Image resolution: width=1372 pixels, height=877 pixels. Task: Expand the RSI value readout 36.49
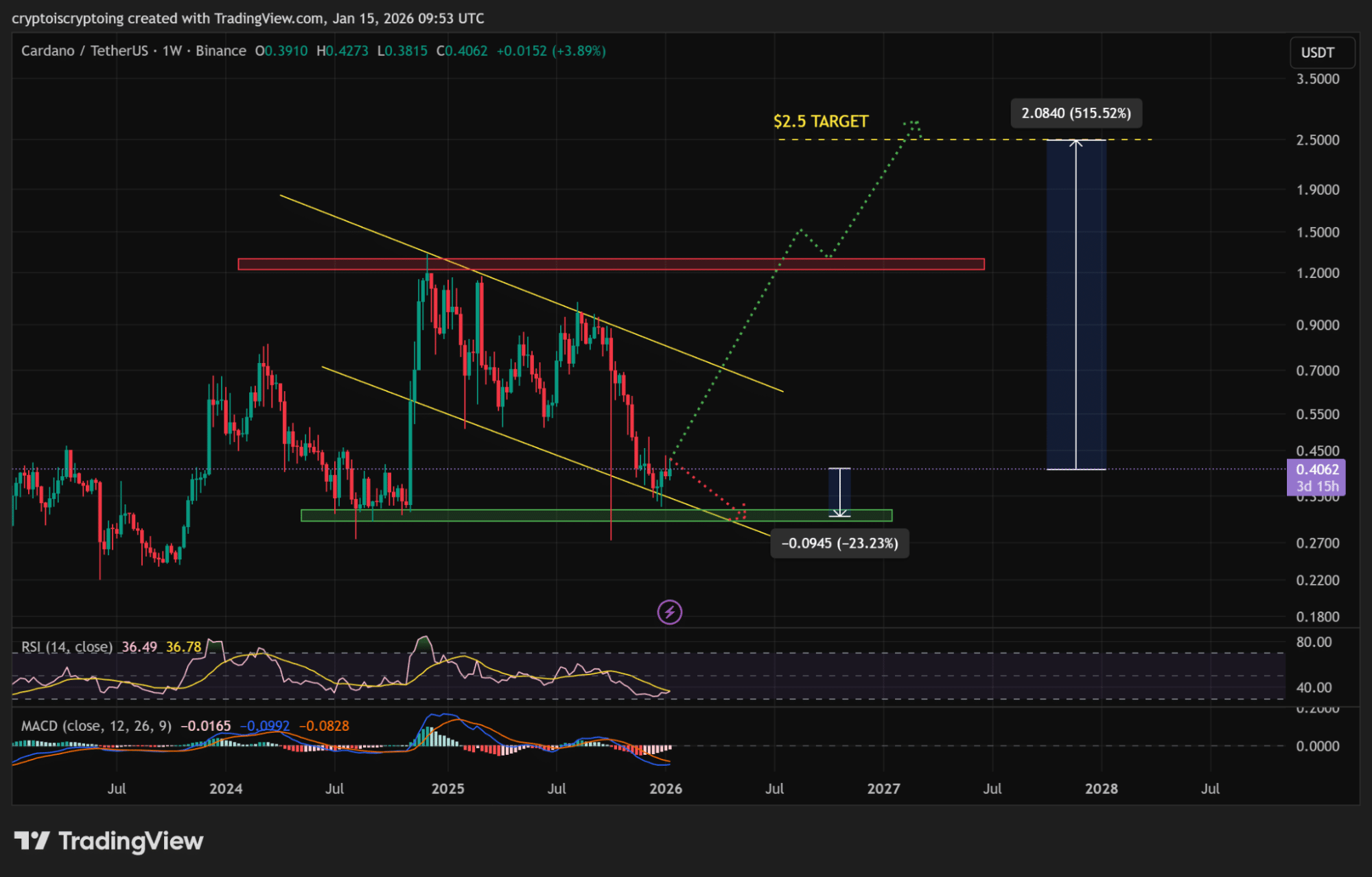[140, 646]
